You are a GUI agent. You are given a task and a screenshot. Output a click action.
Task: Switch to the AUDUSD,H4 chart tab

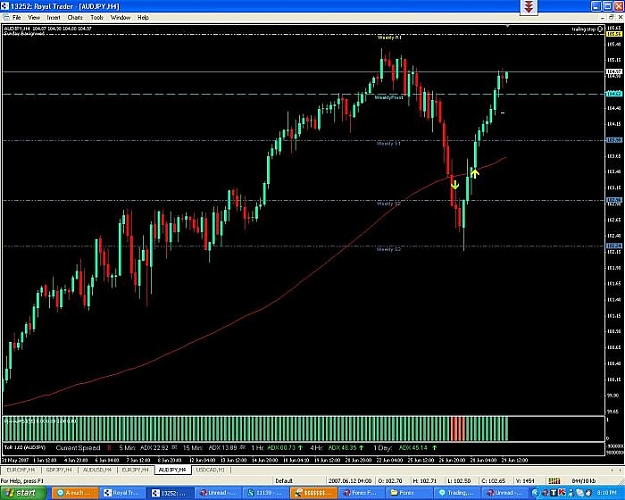pos(97,470)
